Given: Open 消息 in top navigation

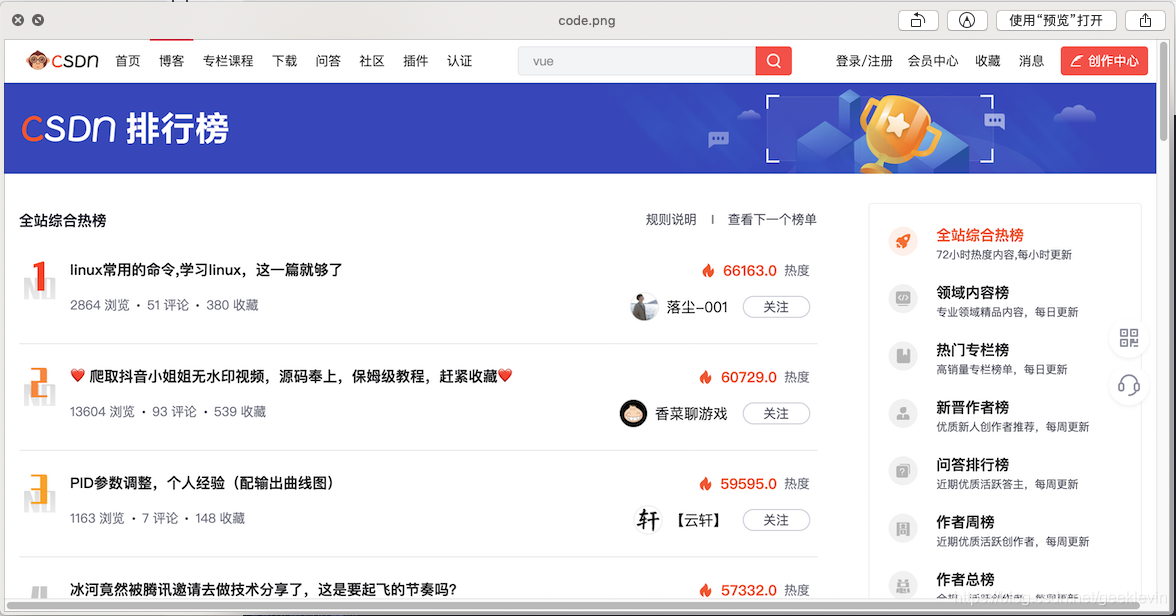Looking at the screenshot, I should (1031, 61).
